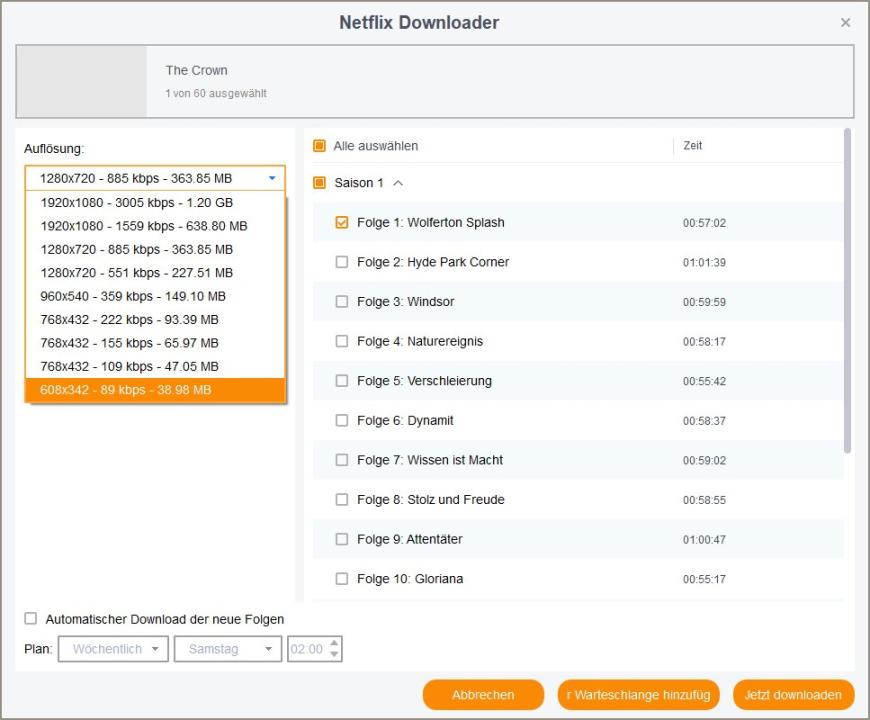The width and height of the screenshot is (870, 720).
Task: Toggle the Saison 1 checkbox
Action: (320, 183)
